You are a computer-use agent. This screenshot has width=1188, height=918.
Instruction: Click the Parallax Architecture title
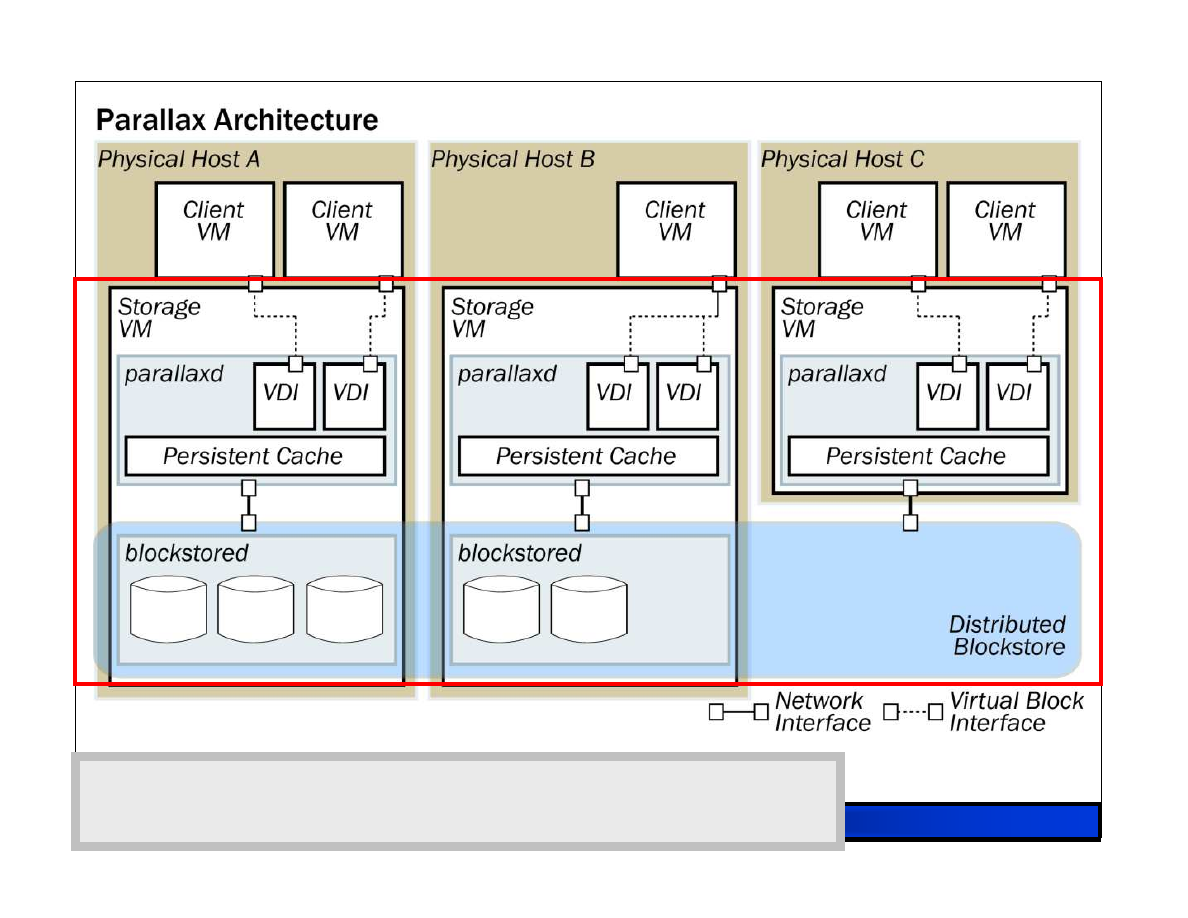[x=237, y=120]
